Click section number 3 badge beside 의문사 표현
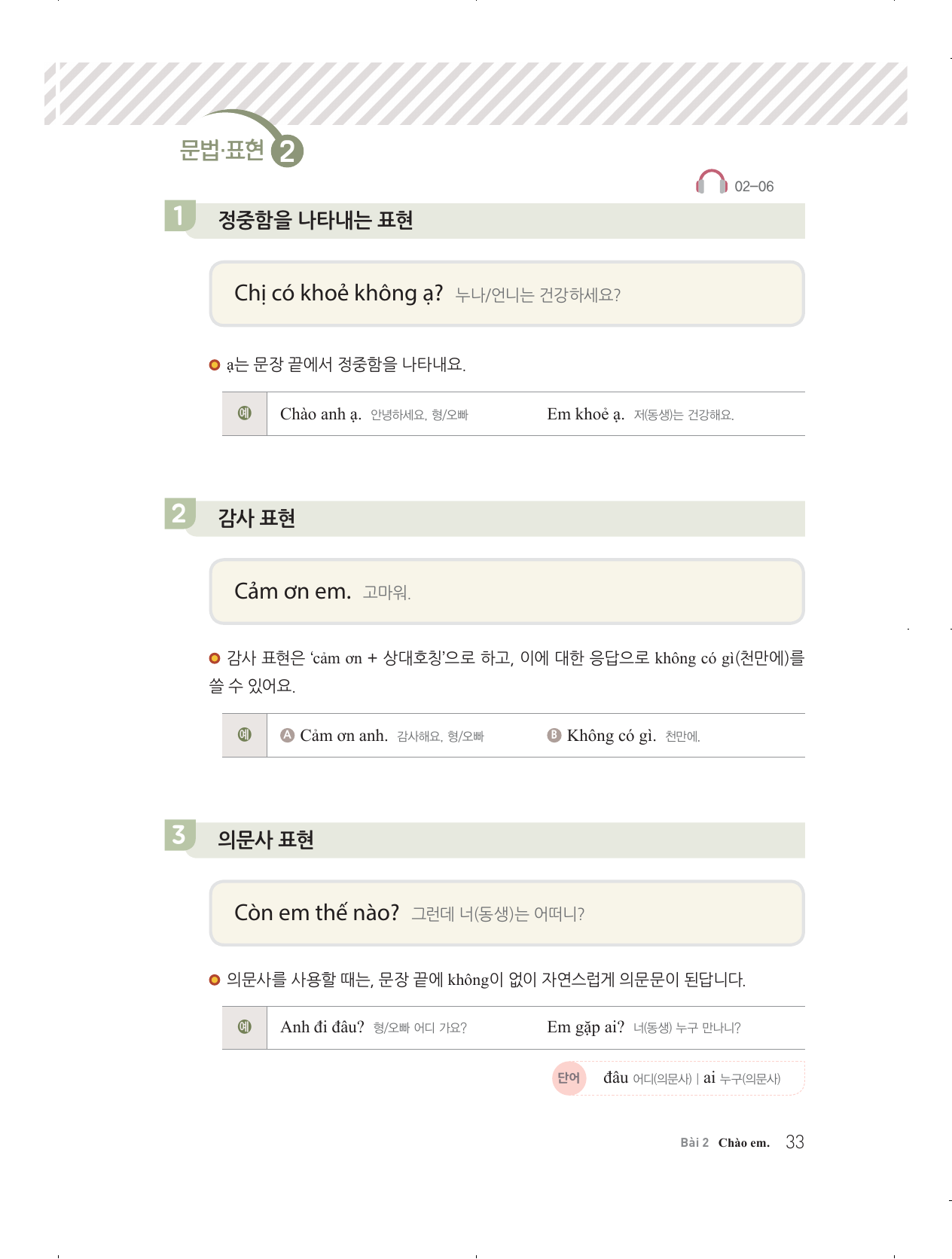 (179, 835)
